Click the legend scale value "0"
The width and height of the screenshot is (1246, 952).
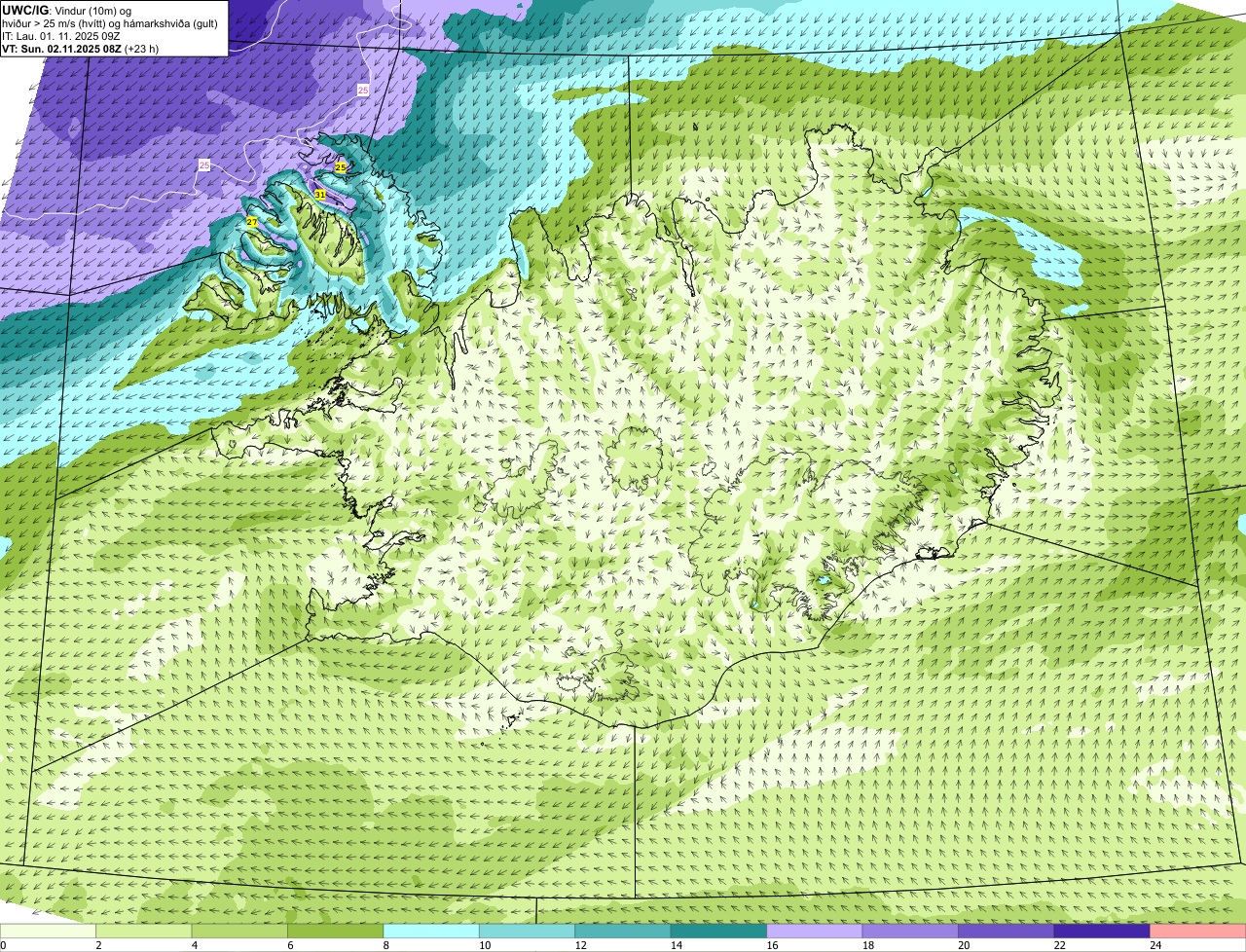point(3,945)
